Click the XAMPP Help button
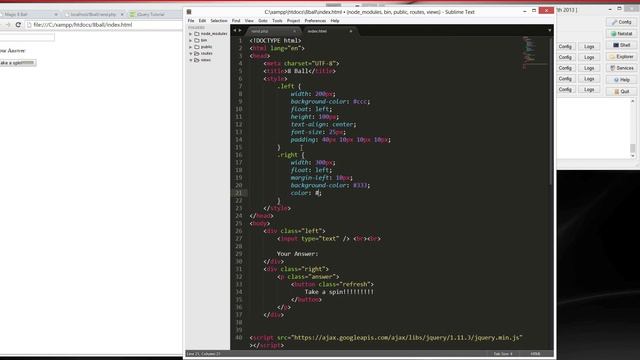The width and height of the screenshot is (640, 360). (621, 80)
